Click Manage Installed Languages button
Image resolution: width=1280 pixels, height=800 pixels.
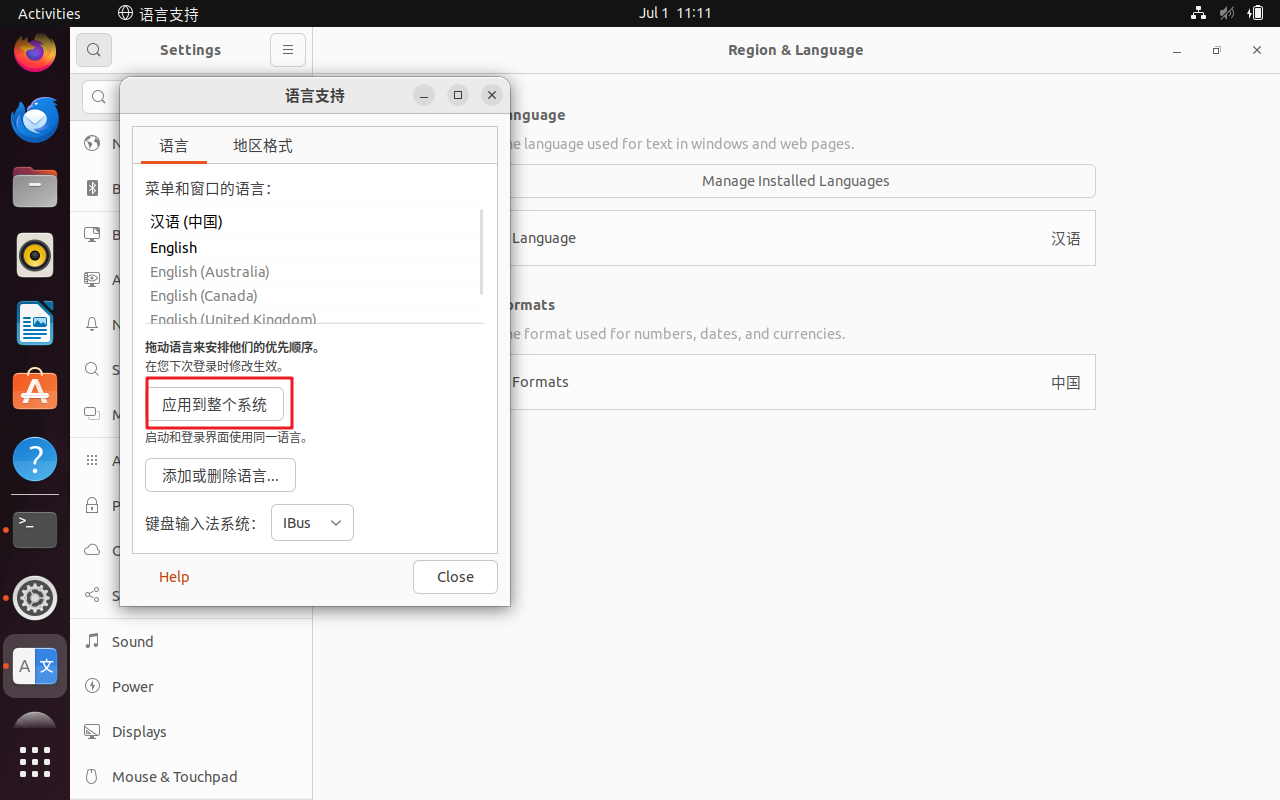coord(795,181)
